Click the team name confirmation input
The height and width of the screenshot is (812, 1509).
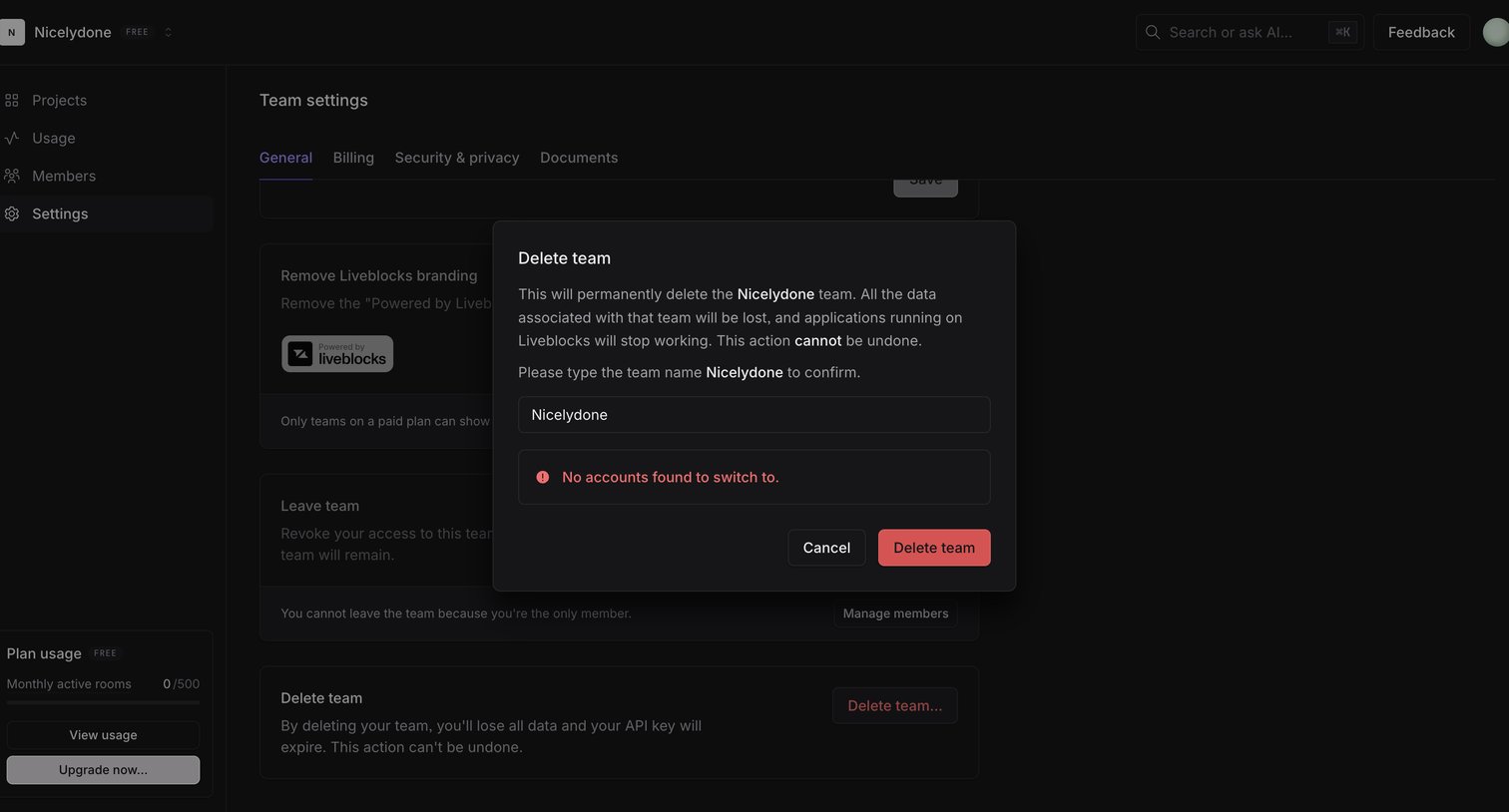click(754, 415)
